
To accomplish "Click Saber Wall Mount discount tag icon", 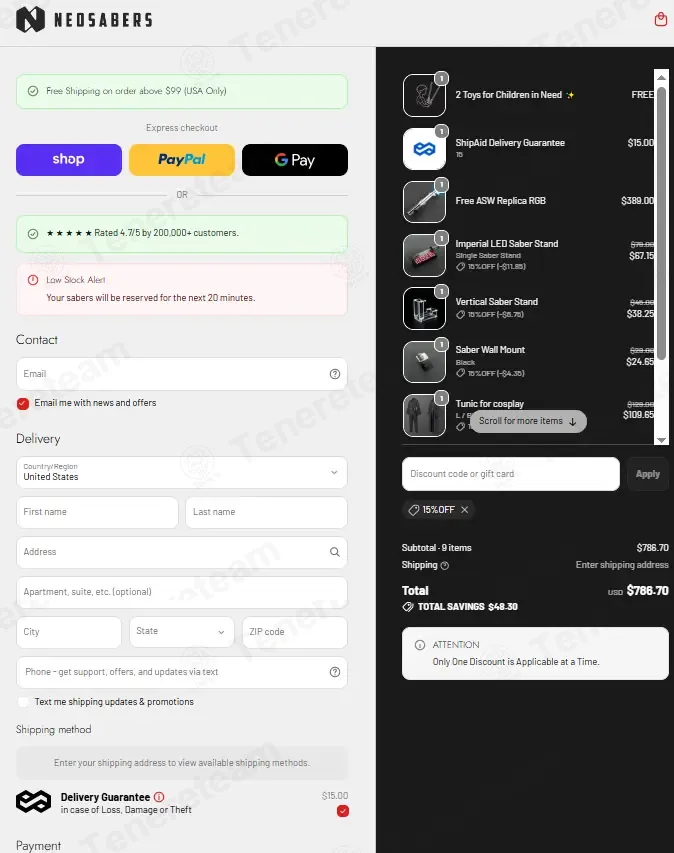I will 460,373.
